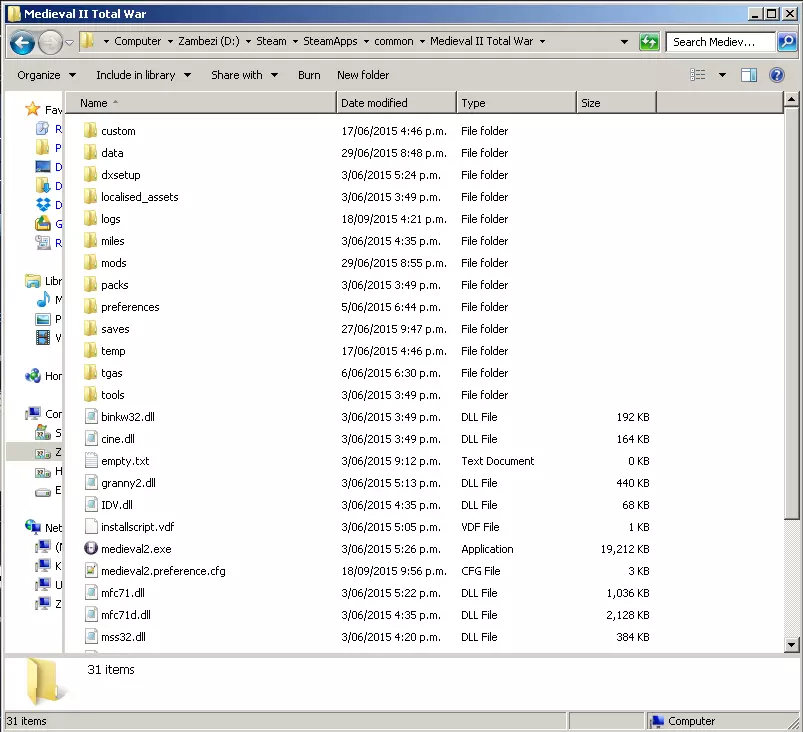Click the Pictures library icon
Screen dimensions: 803x732
coord(43,319)
